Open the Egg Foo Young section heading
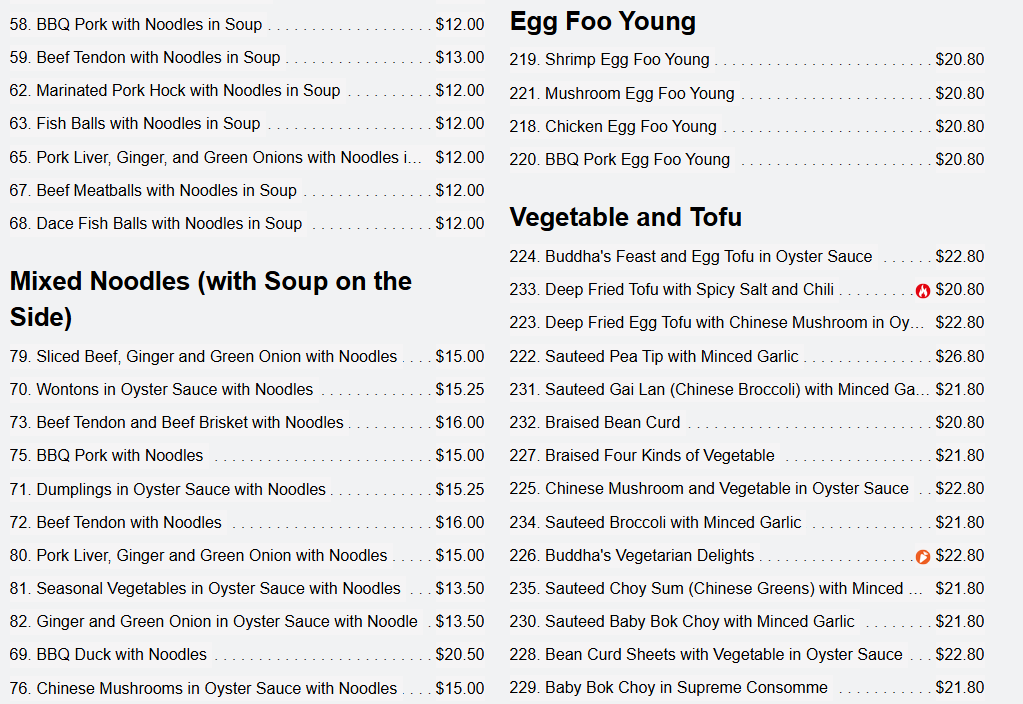Image resolution: width=1023 pixels, height=704 pixels. click(x=602, y=22)
